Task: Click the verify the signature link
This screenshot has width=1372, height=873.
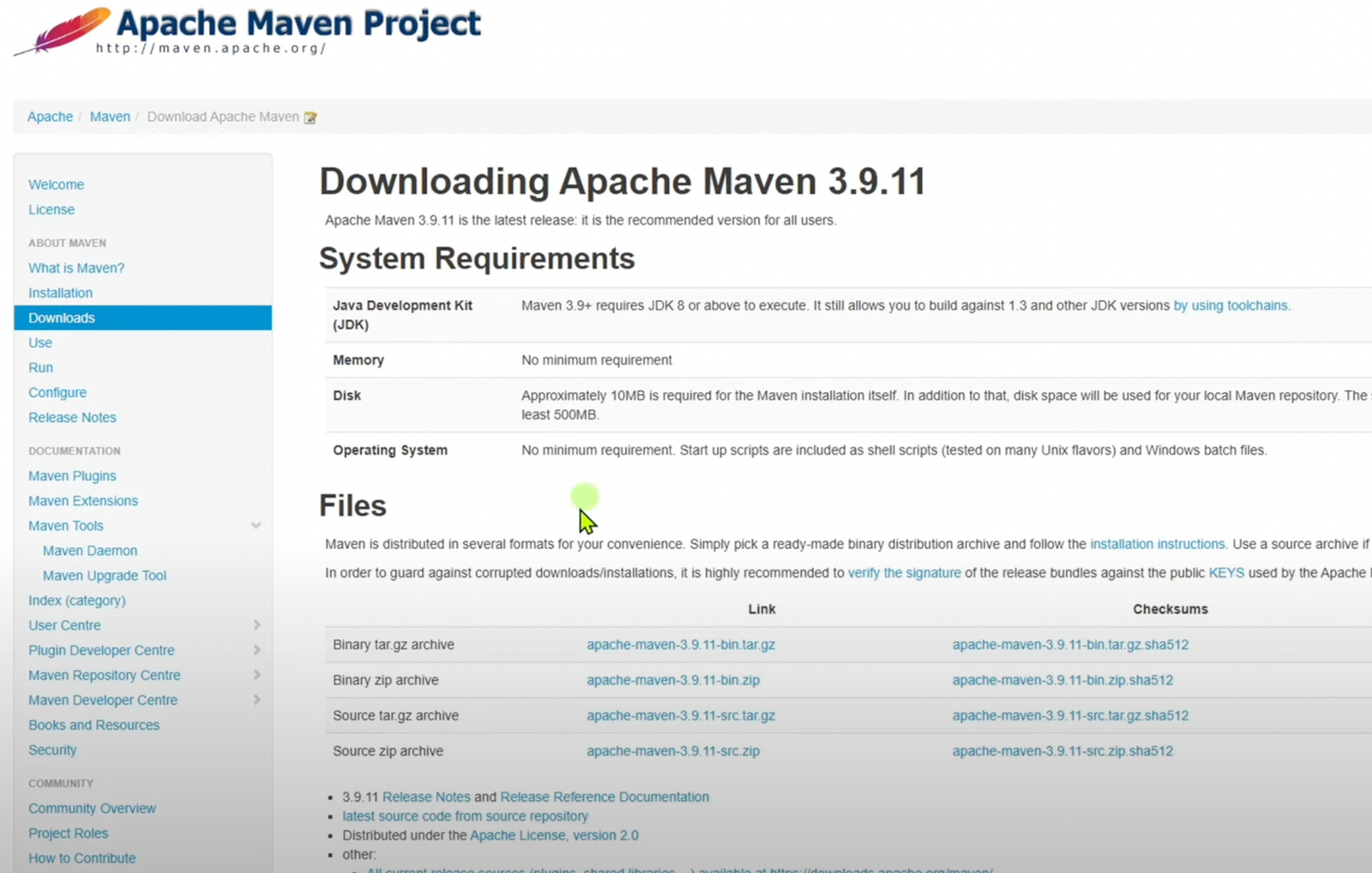Action: pos(904,573)
